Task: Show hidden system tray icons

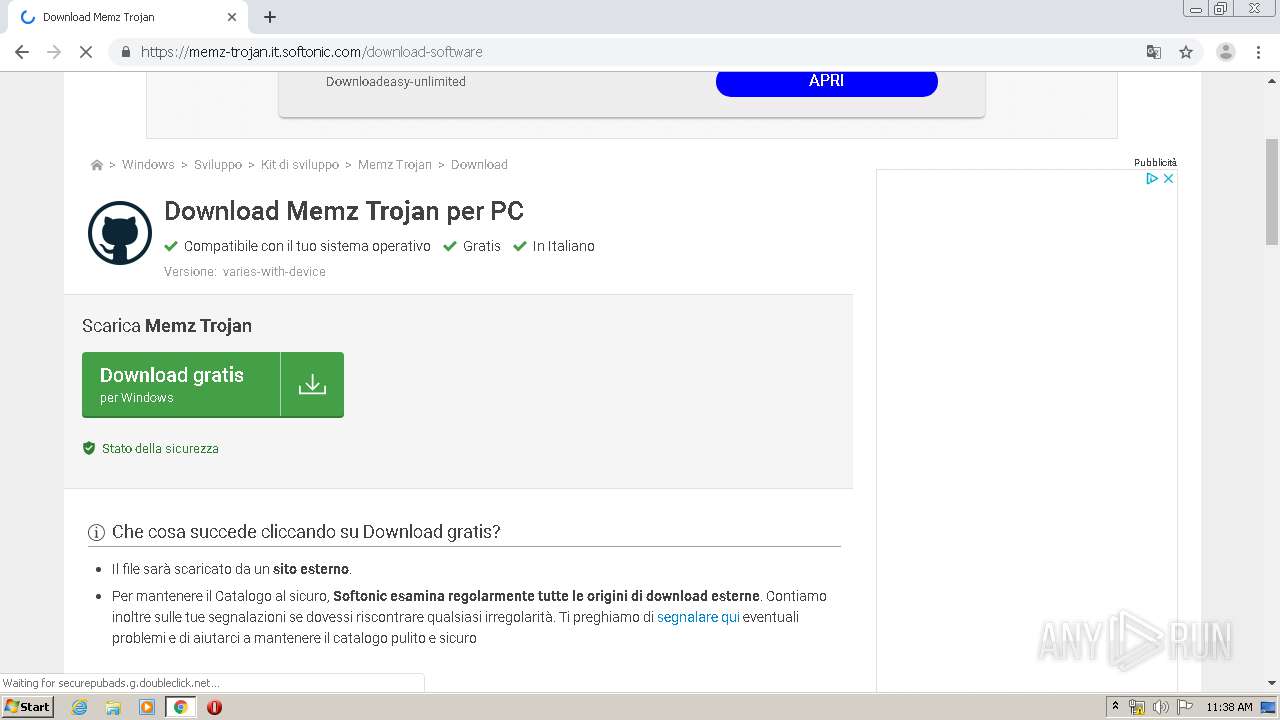Action: coord(1116,707)
